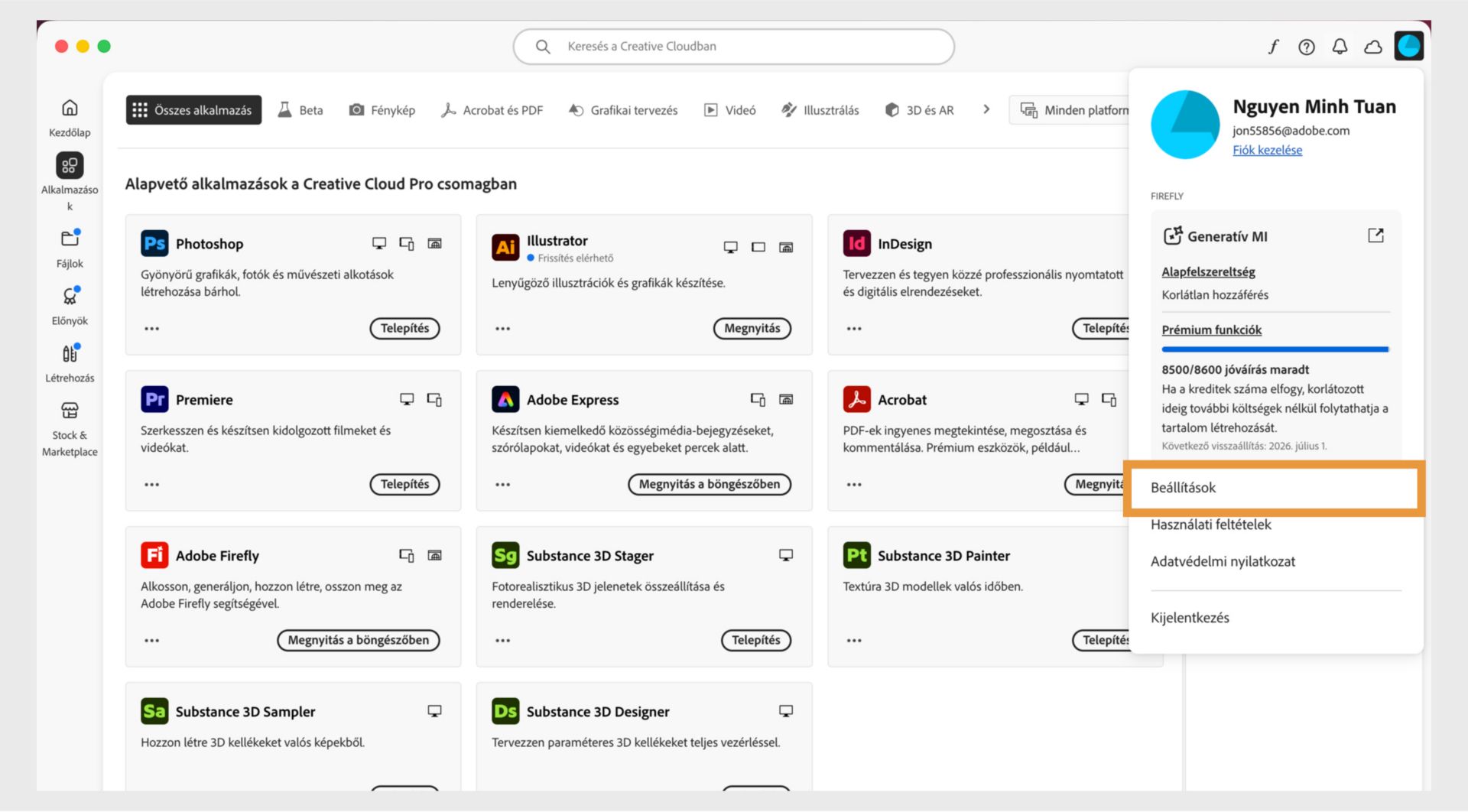1468x812 pixels.
Task: Click the profile avatar in top bar
Action: (1409, 46)
